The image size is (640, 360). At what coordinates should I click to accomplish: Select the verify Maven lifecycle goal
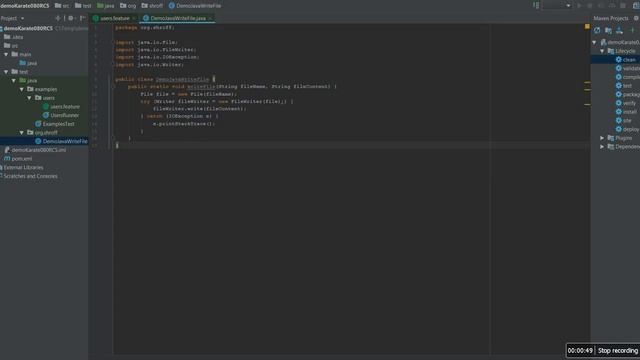[626, 103]
